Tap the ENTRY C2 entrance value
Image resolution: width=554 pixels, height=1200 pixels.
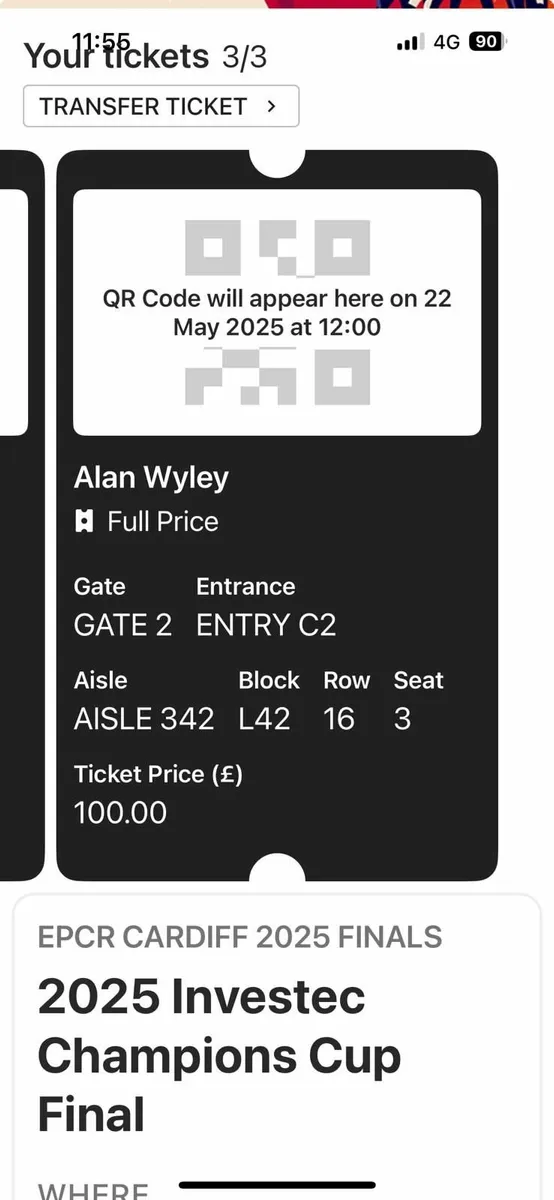[266, 626]
